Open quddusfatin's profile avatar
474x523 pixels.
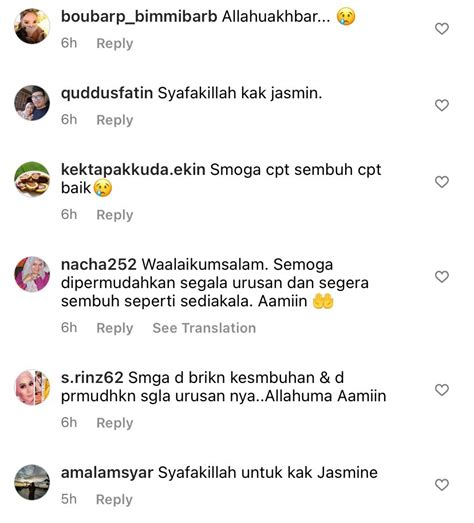click(32, 103)
